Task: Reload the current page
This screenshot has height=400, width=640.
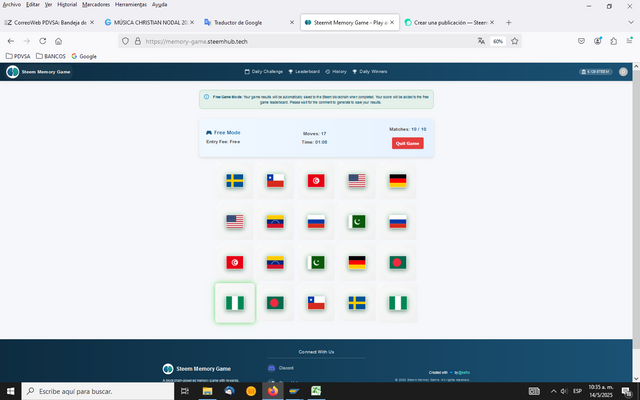Action: (42, 41)
